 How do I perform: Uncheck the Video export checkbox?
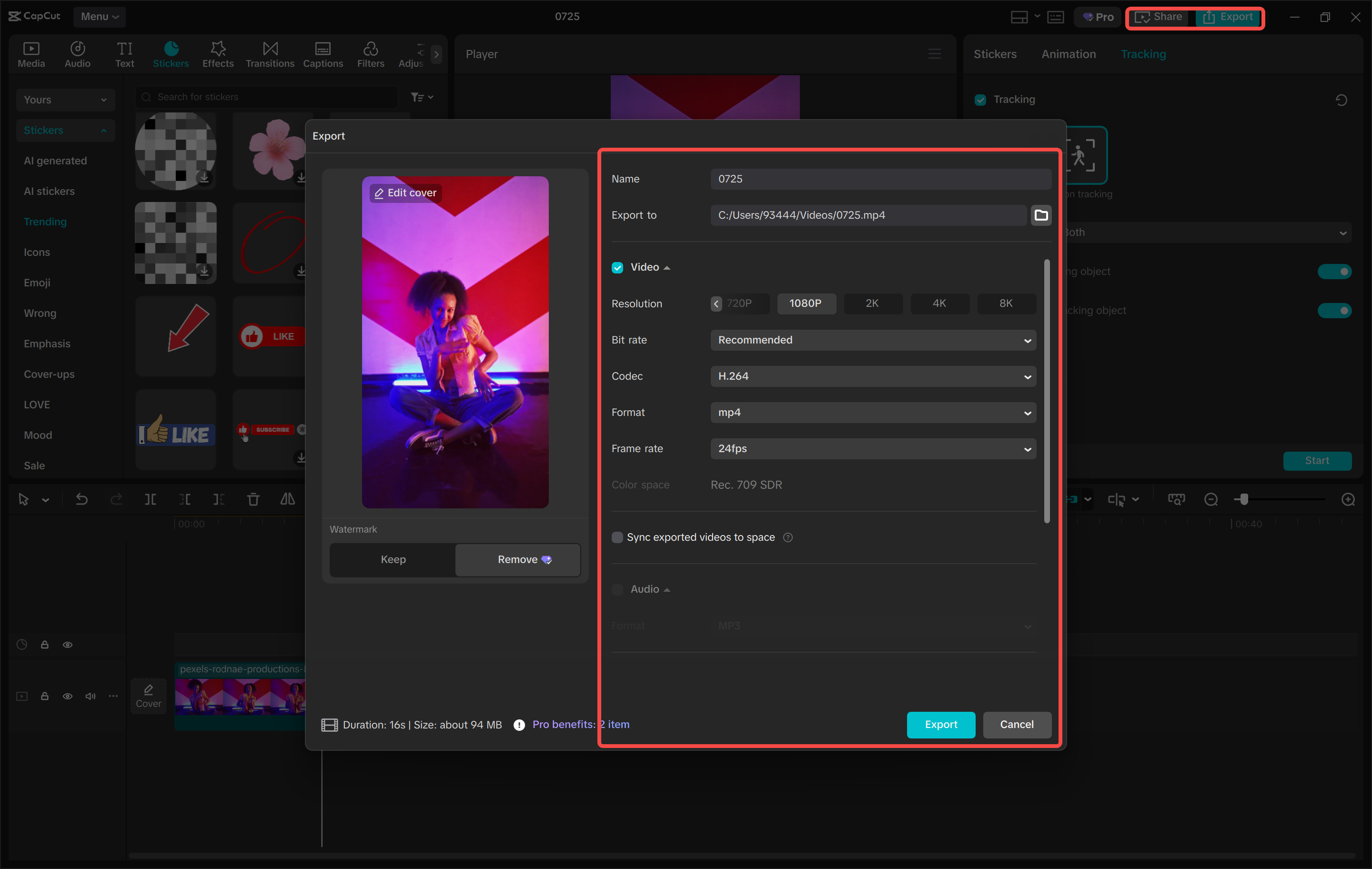[x=617, y=267]
